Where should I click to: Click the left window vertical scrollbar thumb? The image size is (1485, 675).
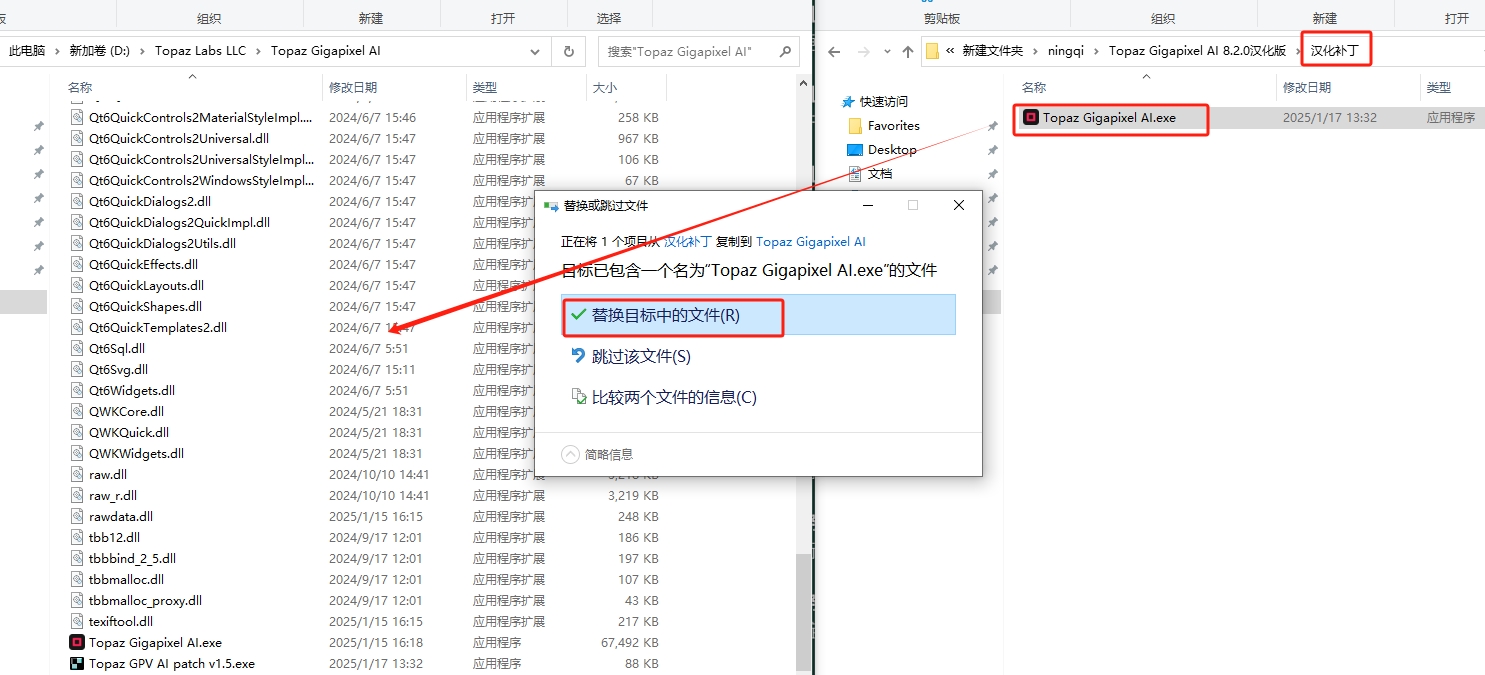tap(803, 613)
